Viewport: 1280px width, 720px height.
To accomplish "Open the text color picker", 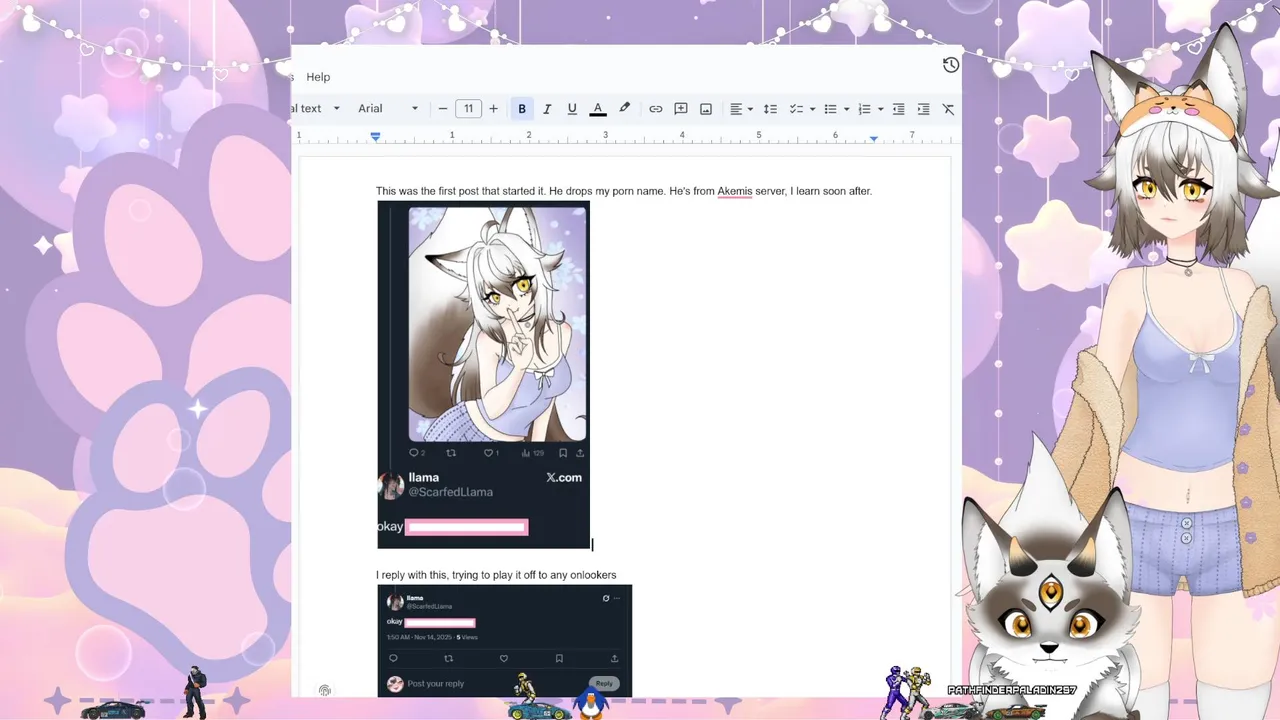I will pos(598,109).
